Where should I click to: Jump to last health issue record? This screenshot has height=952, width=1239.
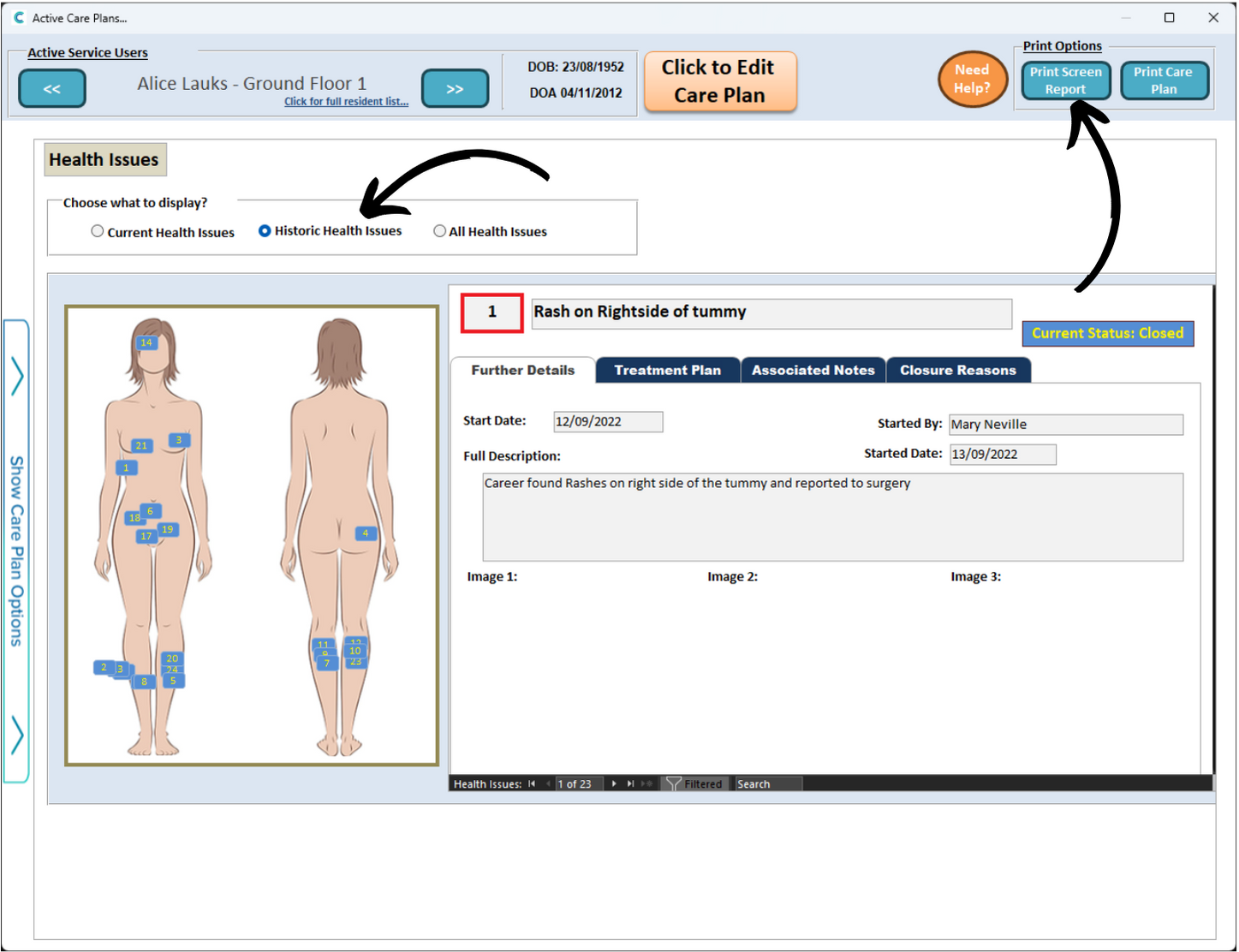[x=630, y=783]
